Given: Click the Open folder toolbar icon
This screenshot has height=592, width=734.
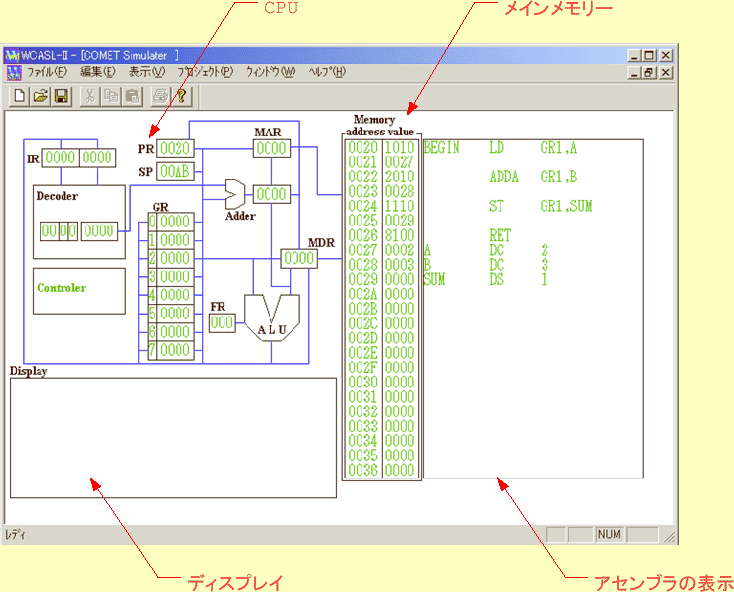Looking at the screenshot, I should click(x=40, y=96).
